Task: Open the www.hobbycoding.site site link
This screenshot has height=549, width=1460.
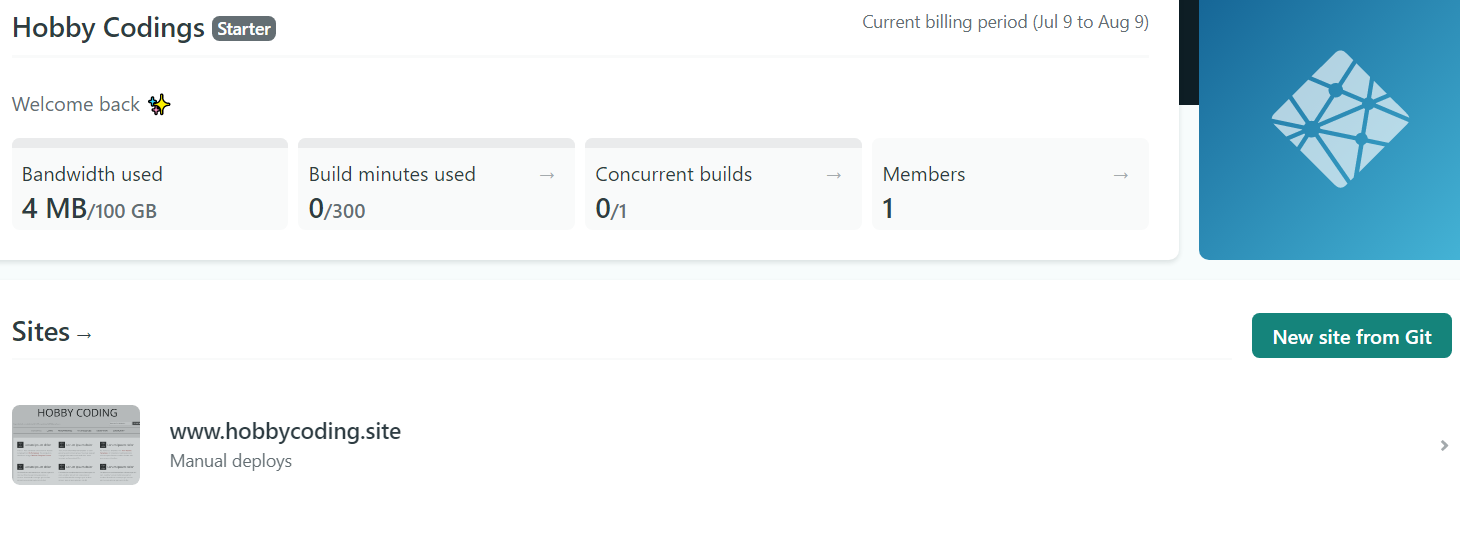Action: tap(285, 432)
